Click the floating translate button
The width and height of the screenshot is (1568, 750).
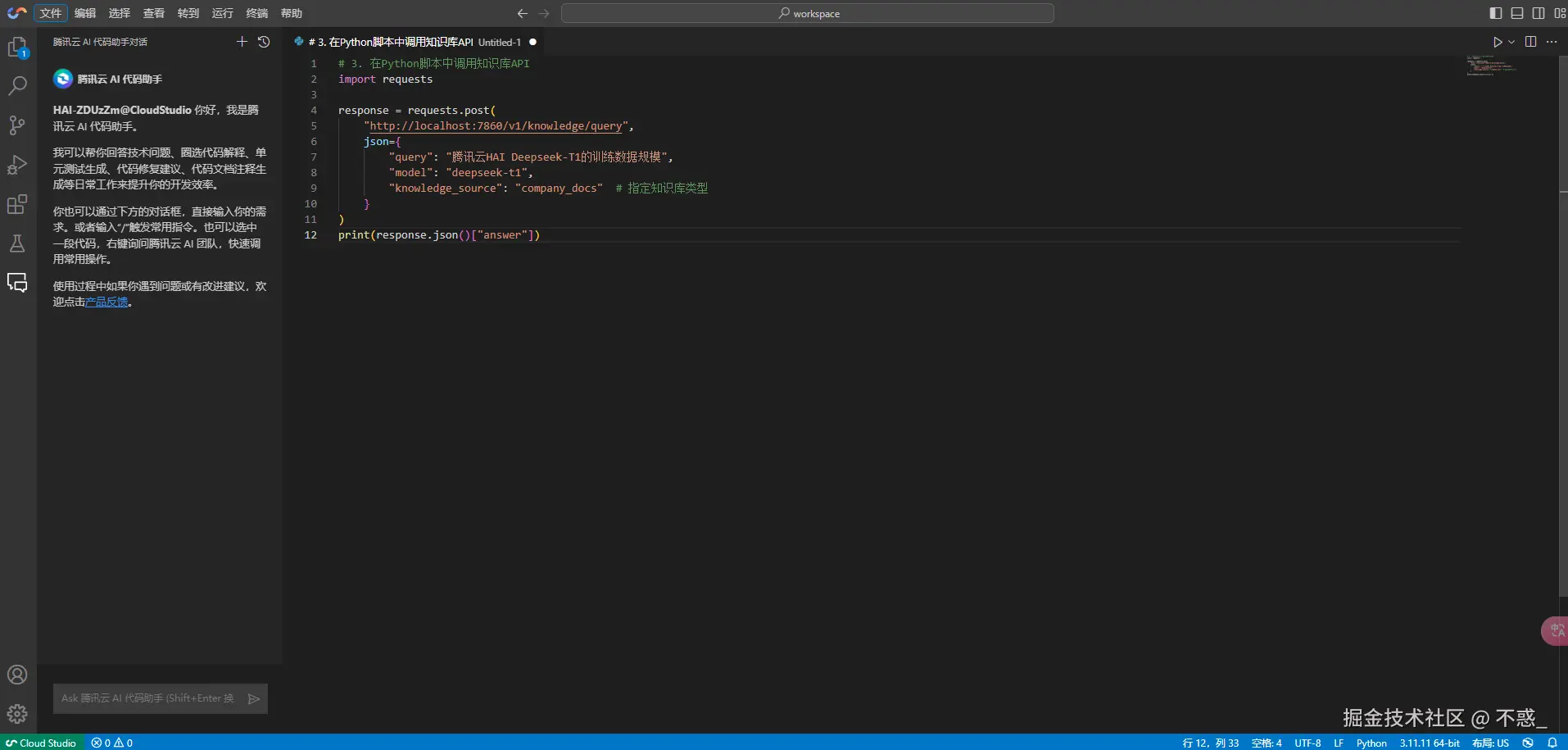coord(1556,630)
